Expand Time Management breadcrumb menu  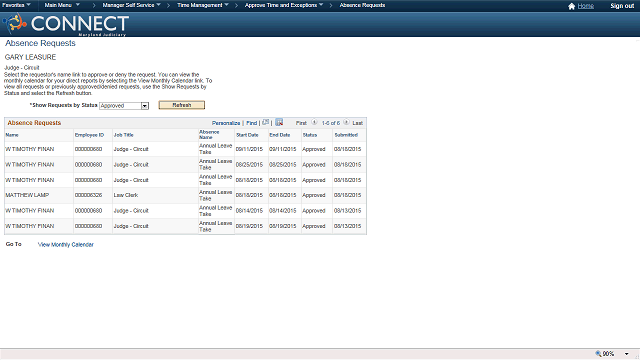(202, 5)
